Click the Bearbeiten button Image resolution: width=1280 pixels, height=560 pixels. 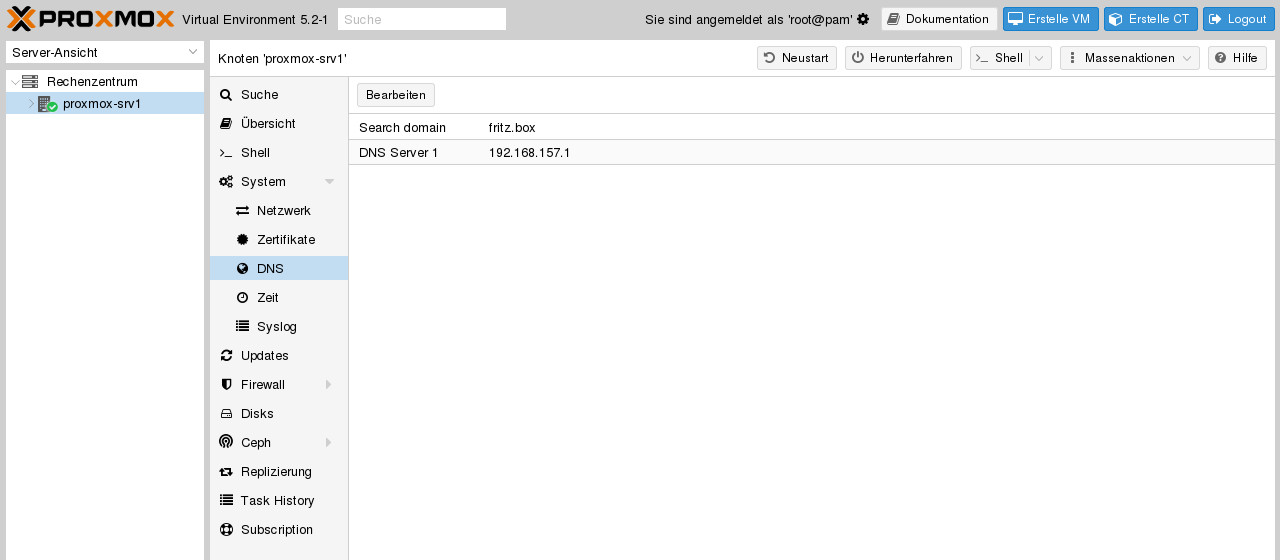click(396, 95)
